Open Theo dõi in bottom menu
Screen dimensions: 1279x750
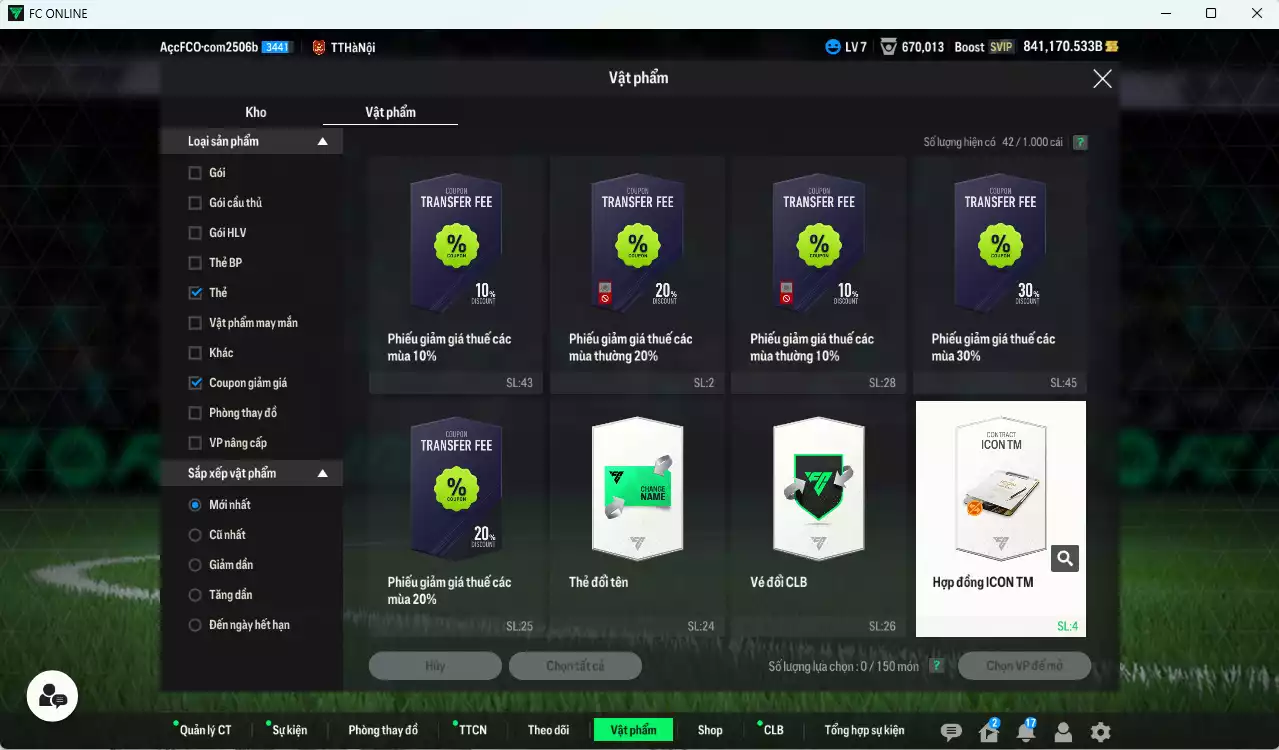click(548, 730)
